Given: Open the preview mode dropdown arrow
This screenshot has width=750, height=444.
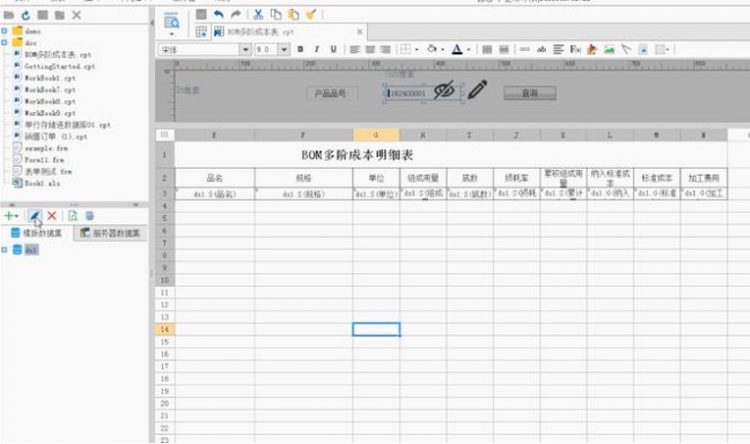Looking at the screenshot, I should pyautogui.click(x=171, y=34).
